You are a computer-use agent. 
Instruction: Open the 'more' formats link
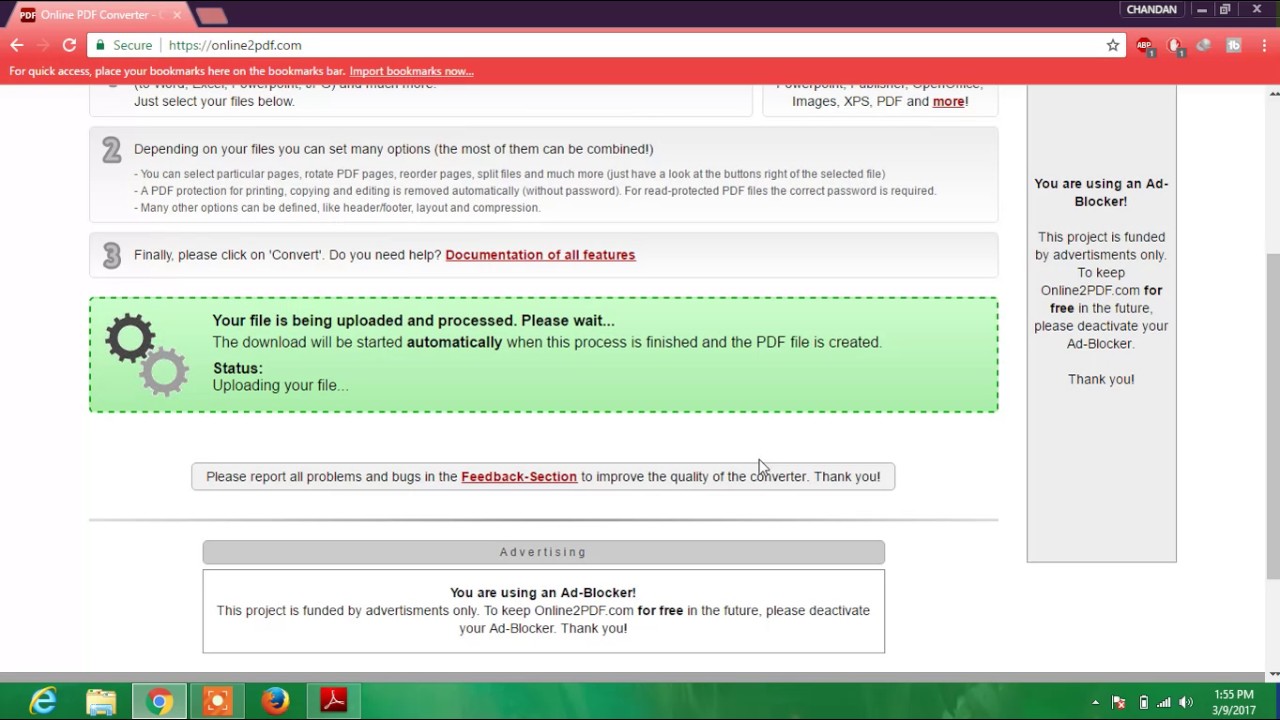click(948, 101)
